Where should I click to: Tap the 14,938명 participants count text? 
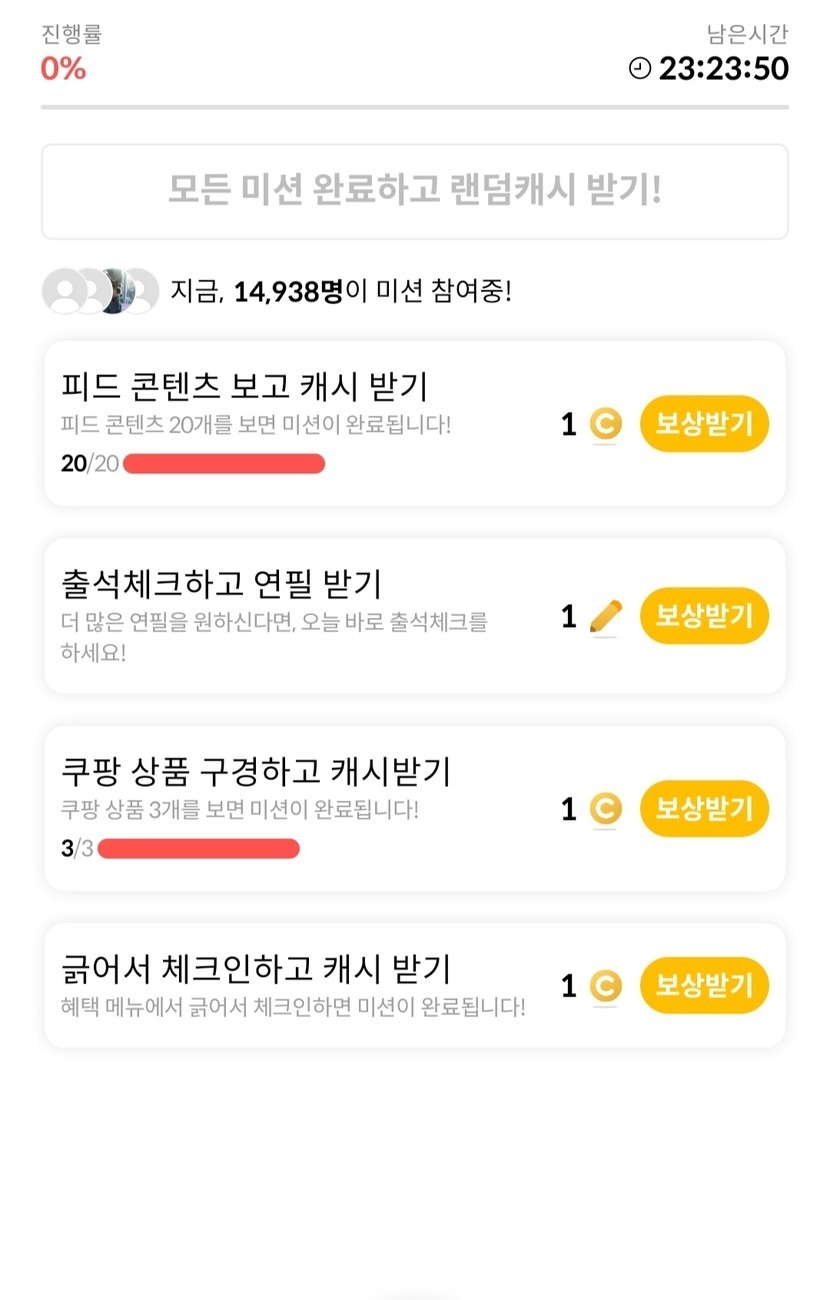(x=288, y=292)
